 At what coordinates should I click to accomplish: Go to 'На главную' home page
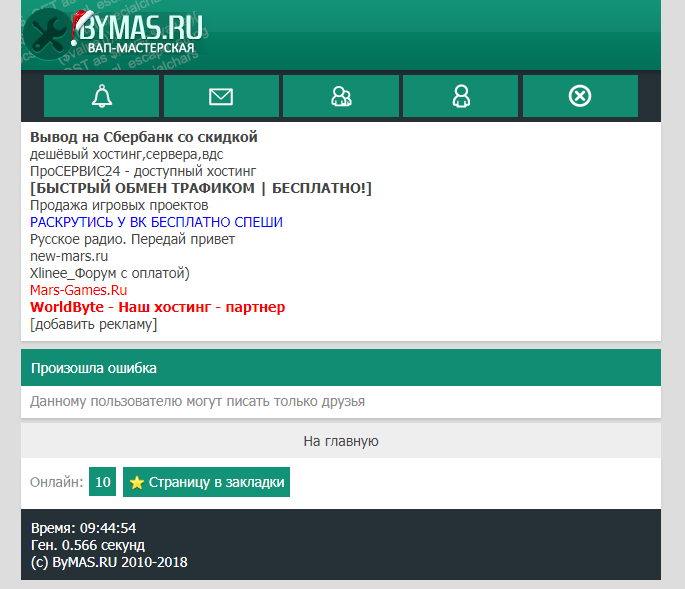[340, 440]
